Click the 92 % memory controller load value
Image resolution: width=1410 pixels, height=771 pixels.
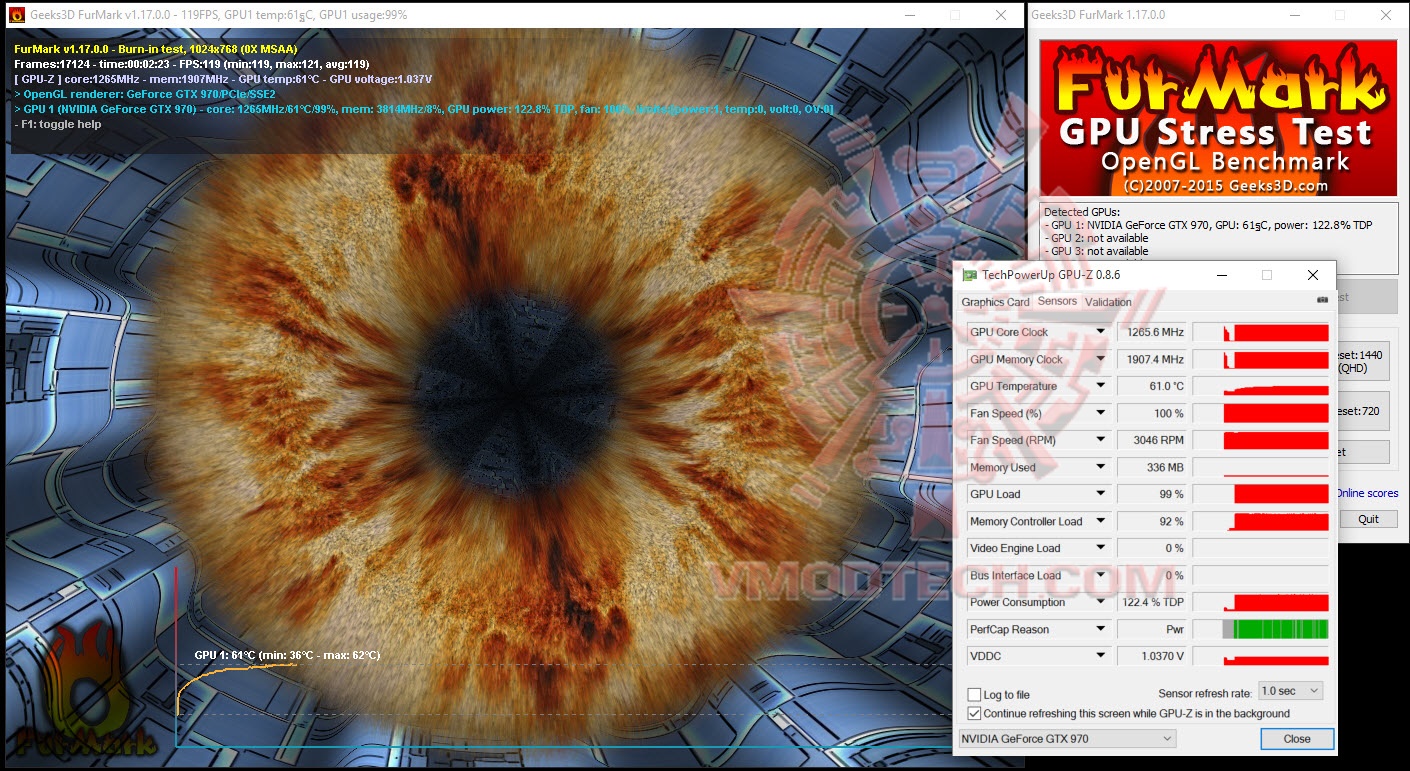[x=1152, y=521]
